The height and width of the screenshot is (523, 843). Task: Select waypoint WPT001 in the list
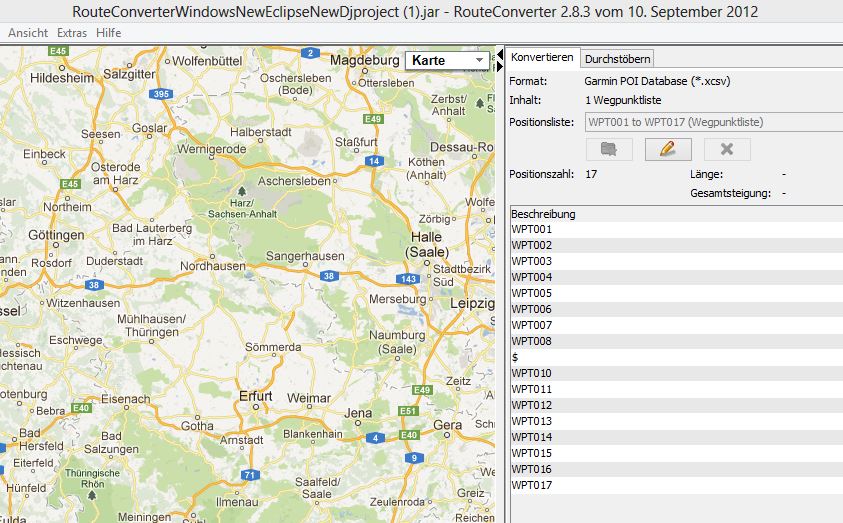click(x=531, y=229)
